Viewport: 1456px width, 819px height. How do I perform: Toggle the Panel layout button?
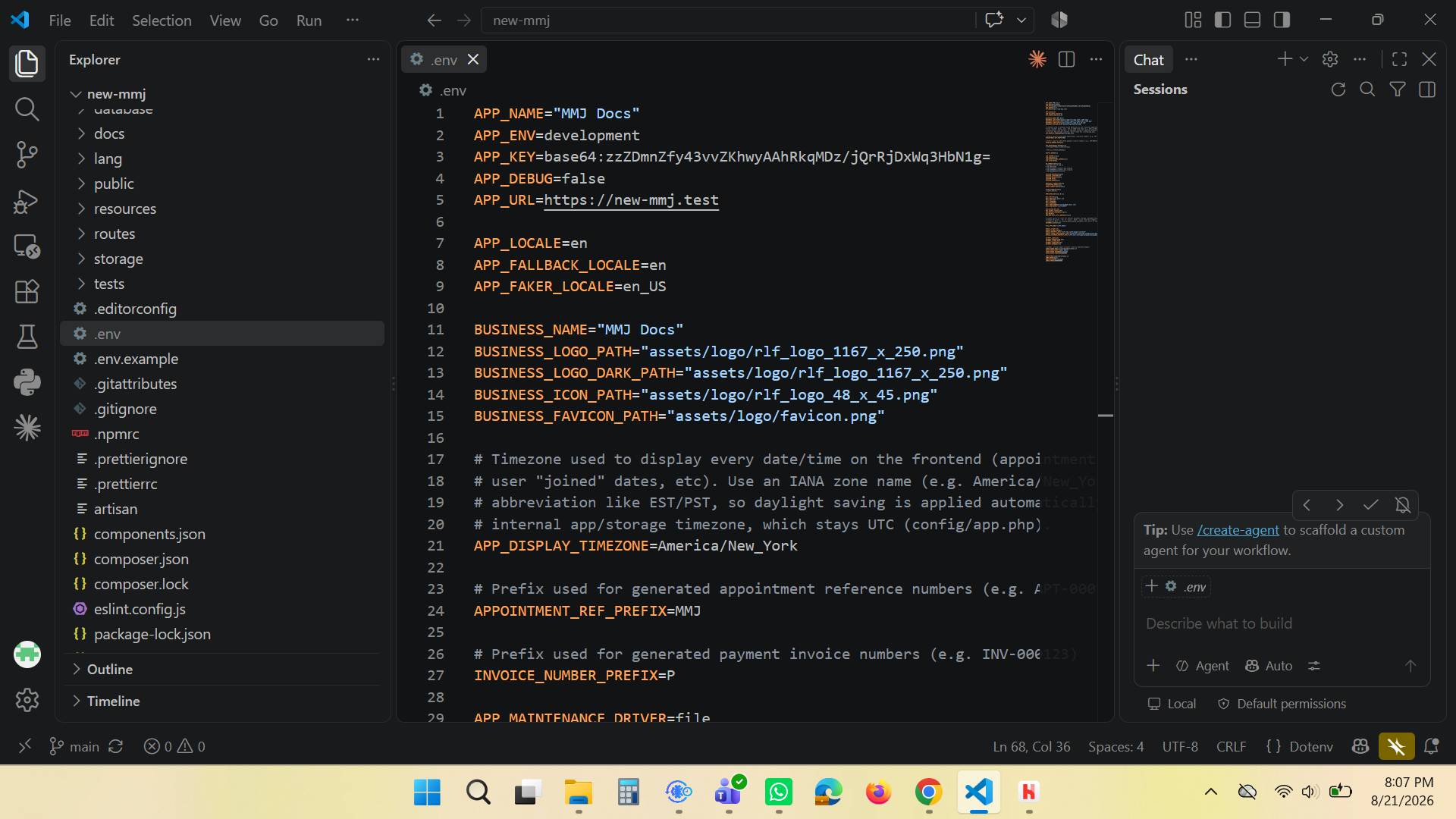pyautogui.click(x=1252, y=20)
